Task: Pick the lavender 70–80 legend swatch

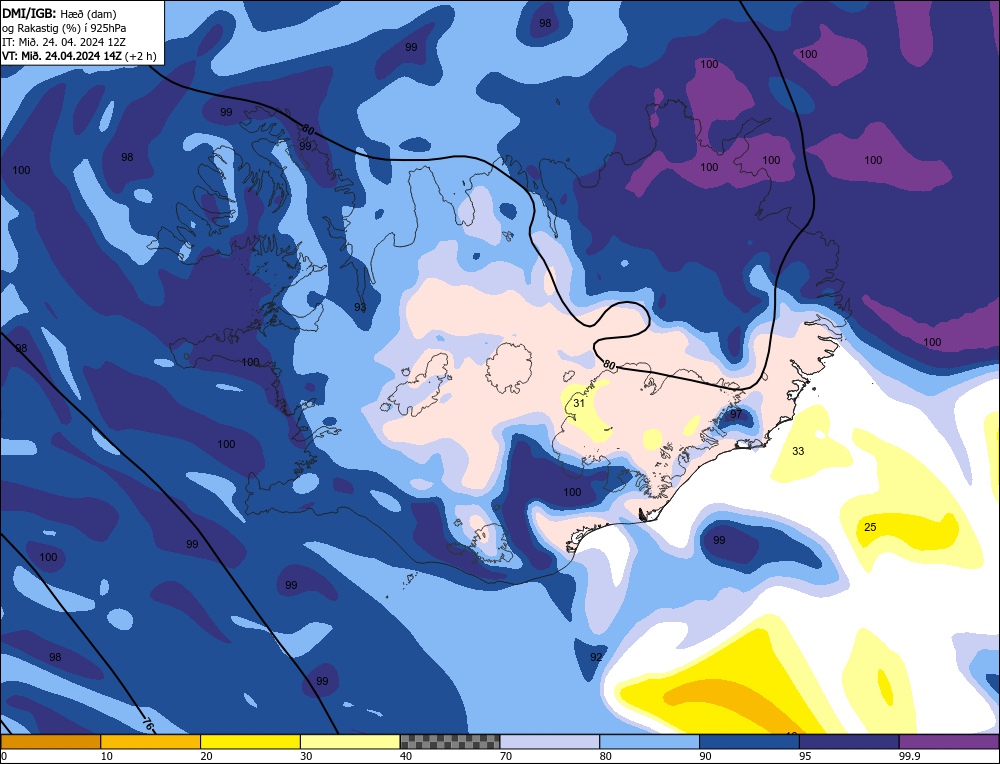Action: coord(550,742)
